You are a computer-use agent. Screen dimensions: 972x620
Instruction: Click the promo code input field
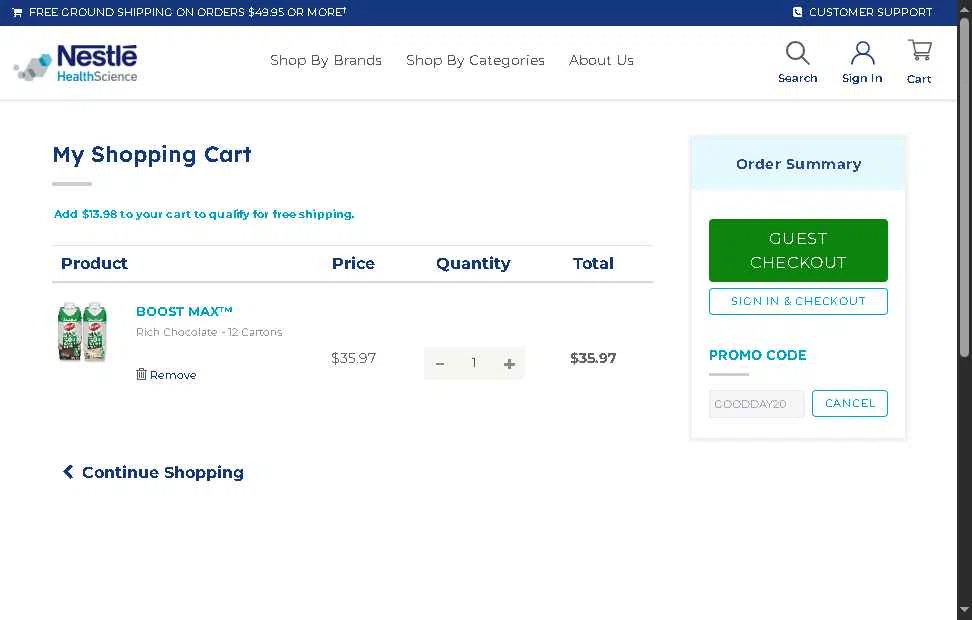click(x=756, y=404)
